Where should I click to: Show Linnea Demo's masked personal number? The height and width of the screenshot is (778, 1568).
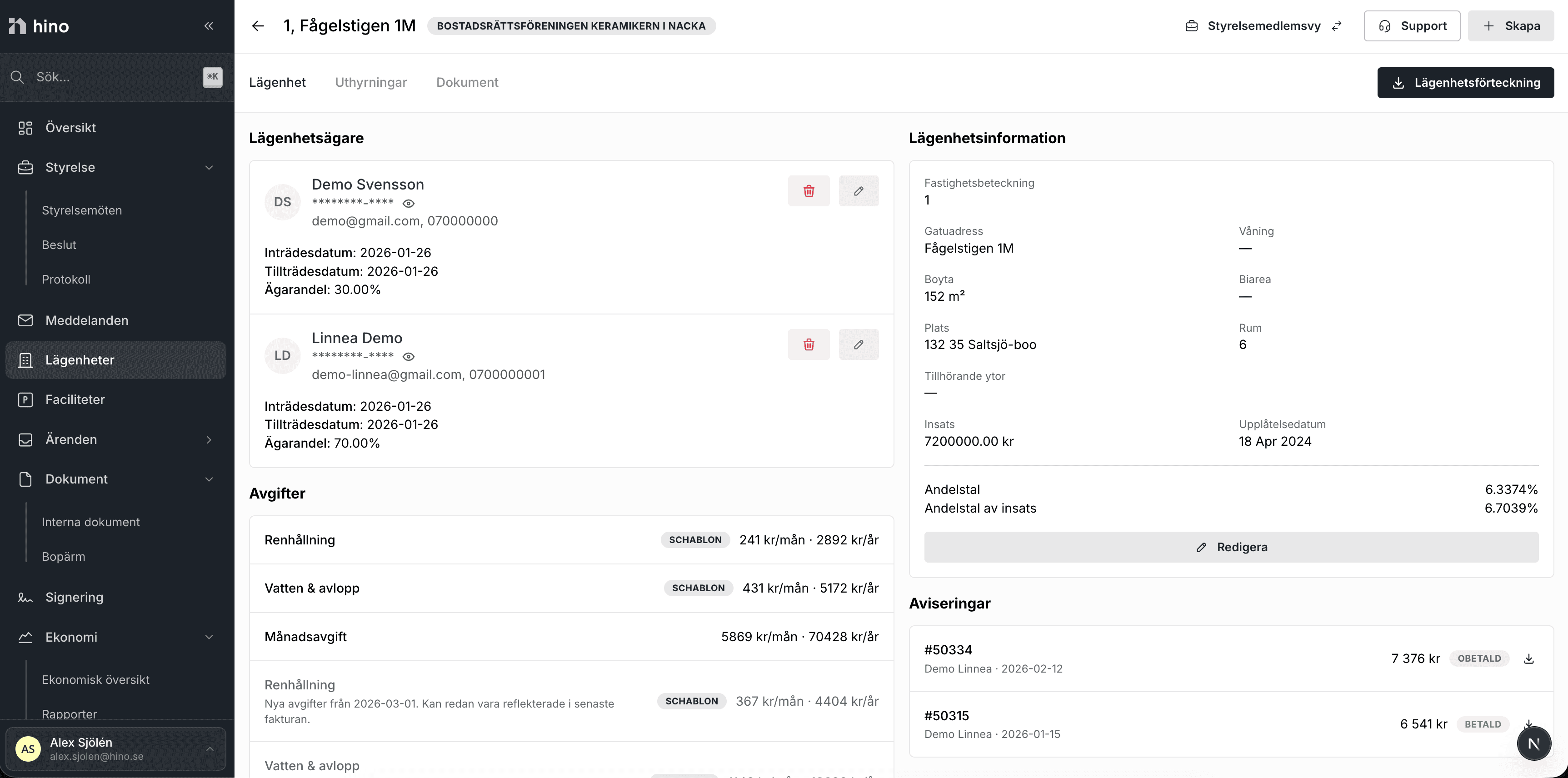(409, 357)
